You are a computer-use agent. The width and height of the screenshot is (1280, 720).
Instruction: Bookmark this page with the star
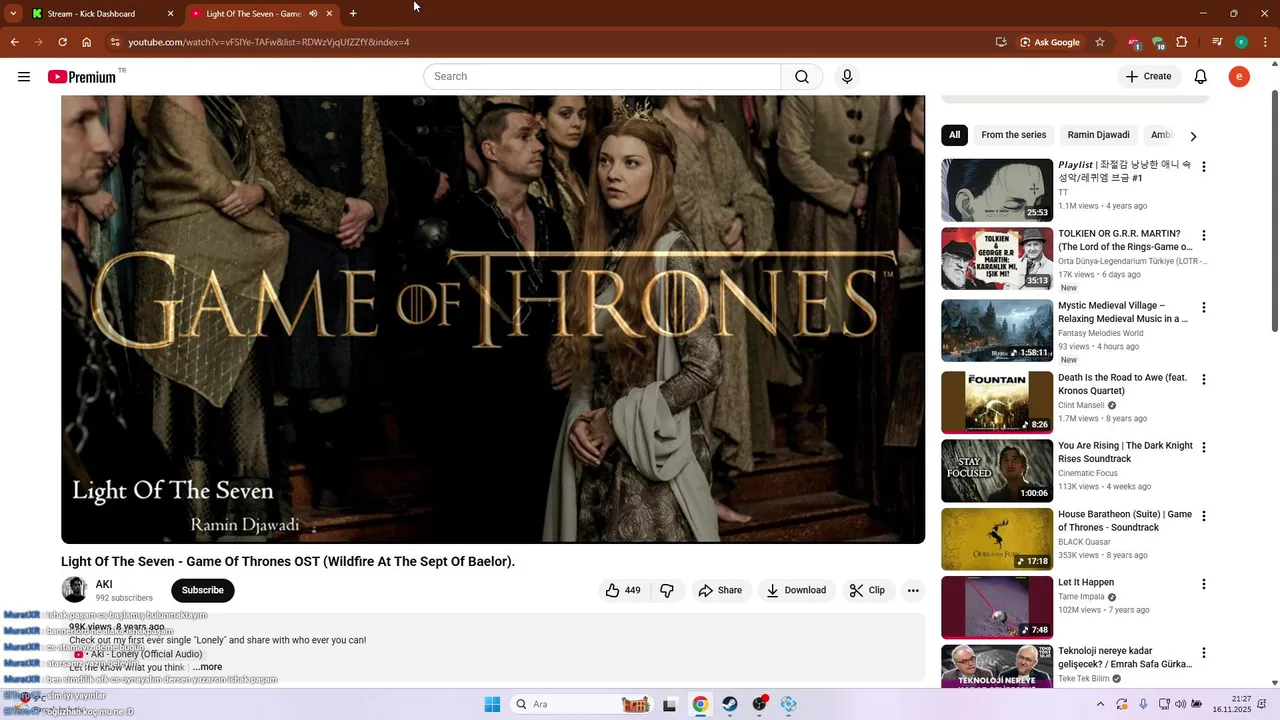[1100, 42]
